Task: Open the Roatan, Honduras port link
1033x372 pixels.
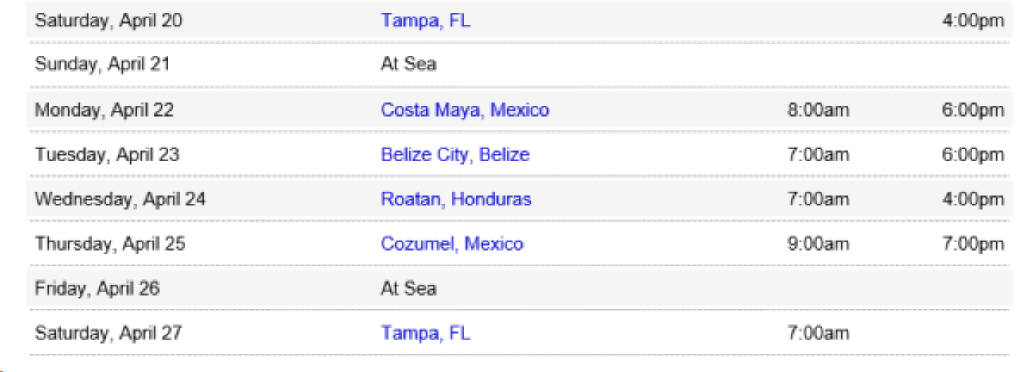Action: pos(456,199)
